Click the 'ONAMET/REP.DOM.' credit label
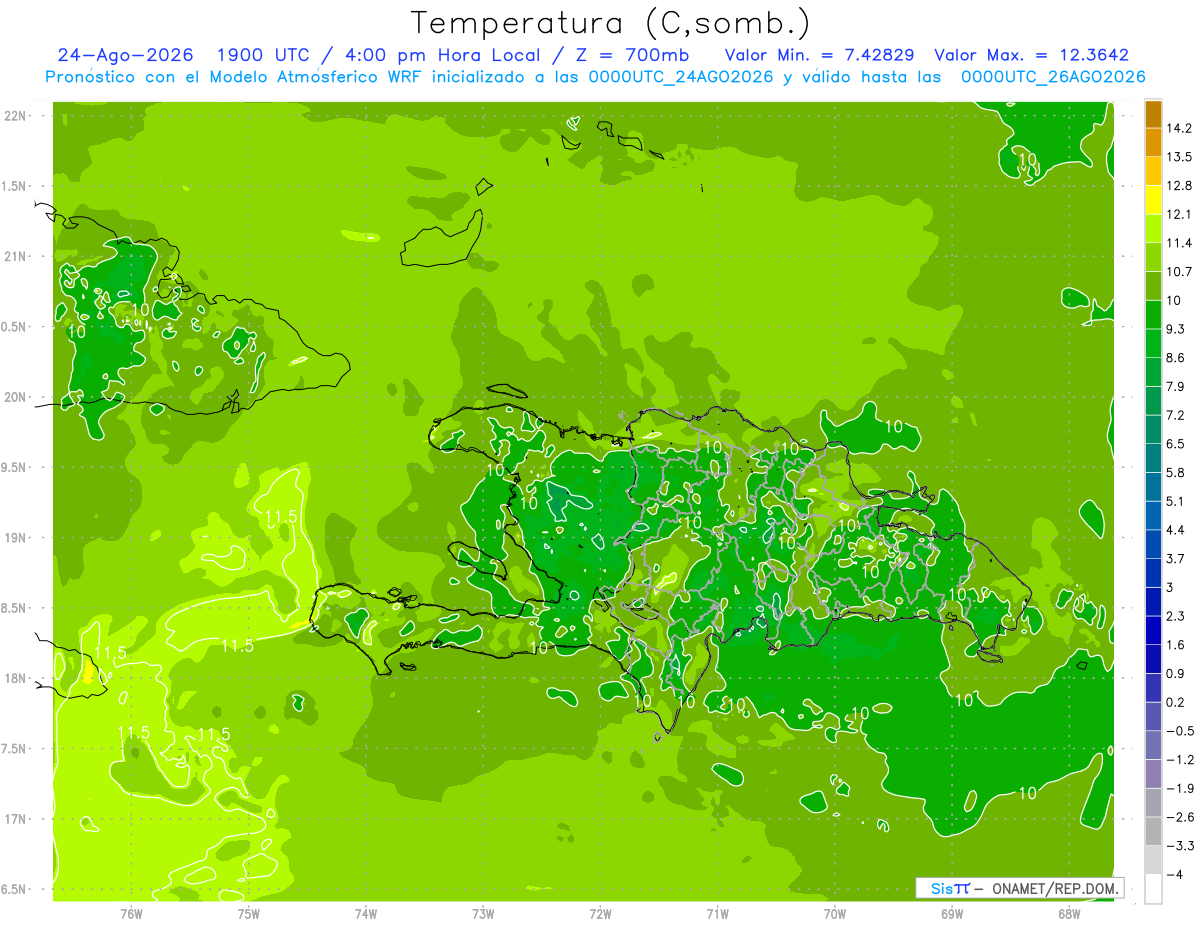Image resolution: width=1200 pixels, height=927 pixels. 1055,888
